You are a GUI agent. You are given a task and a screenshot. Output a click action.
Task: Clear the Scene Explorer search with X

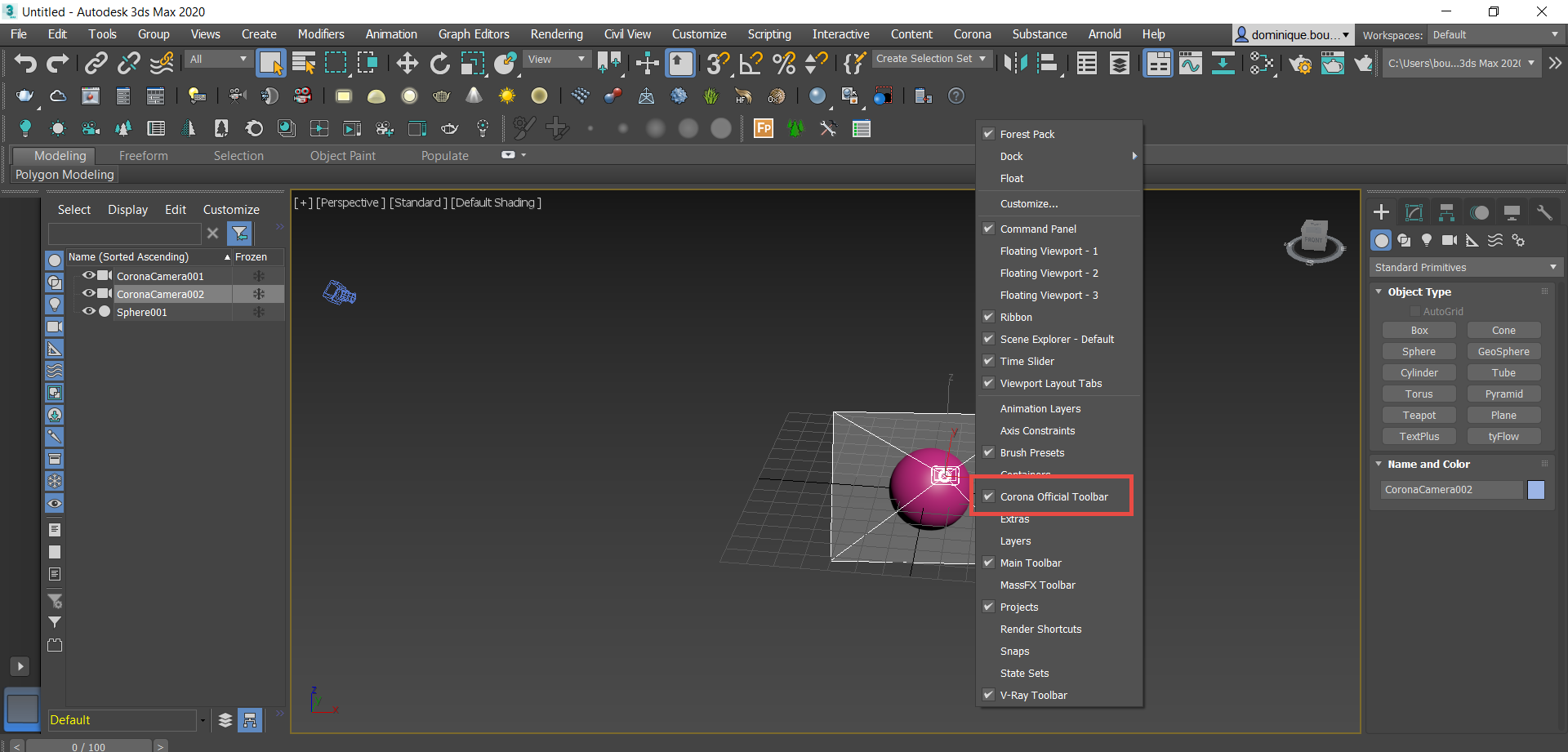click(x=212, y=234)
